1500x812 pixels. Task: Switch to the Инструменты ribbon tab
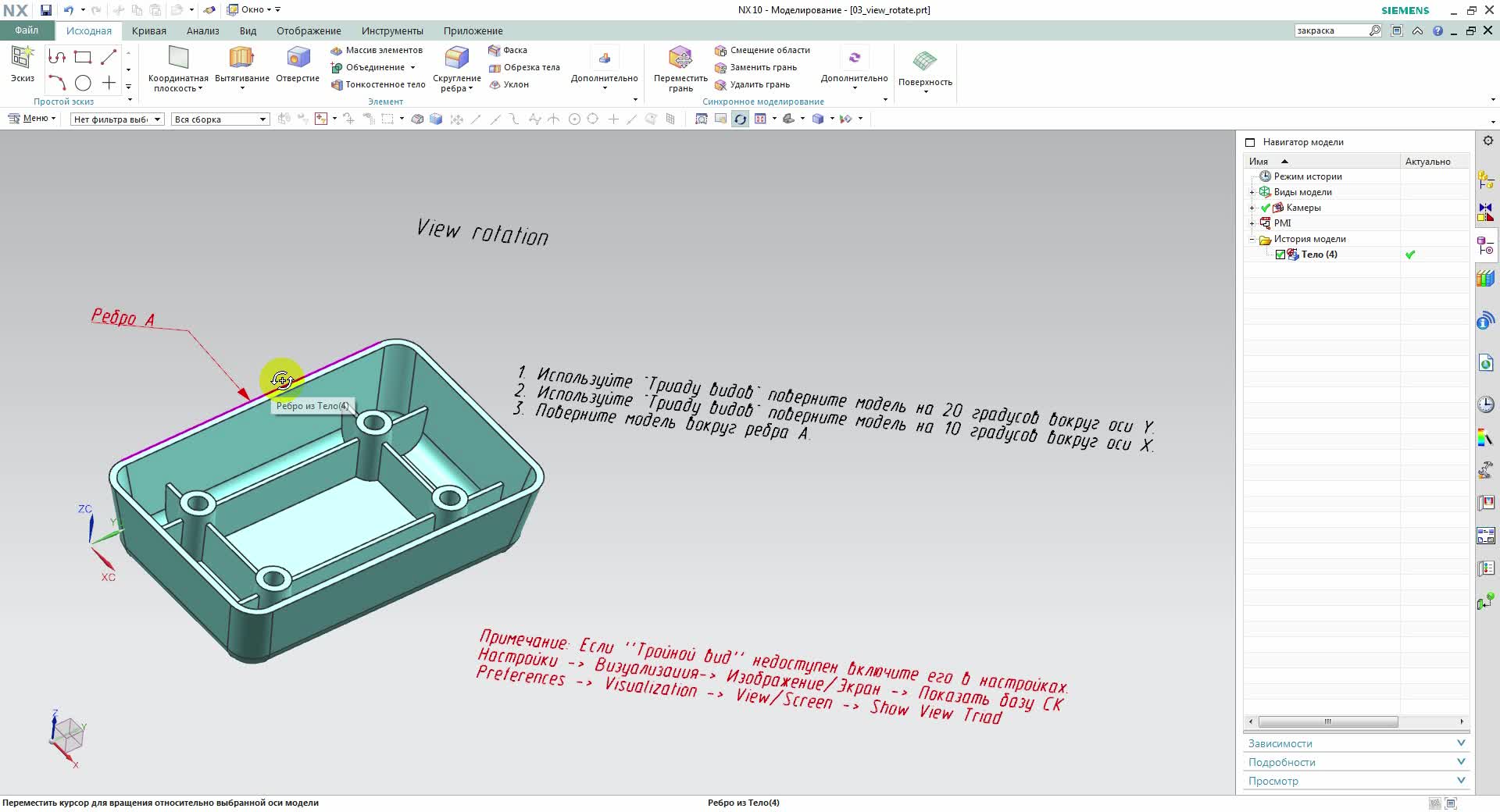pyautogui.click(x=392, y=31)
